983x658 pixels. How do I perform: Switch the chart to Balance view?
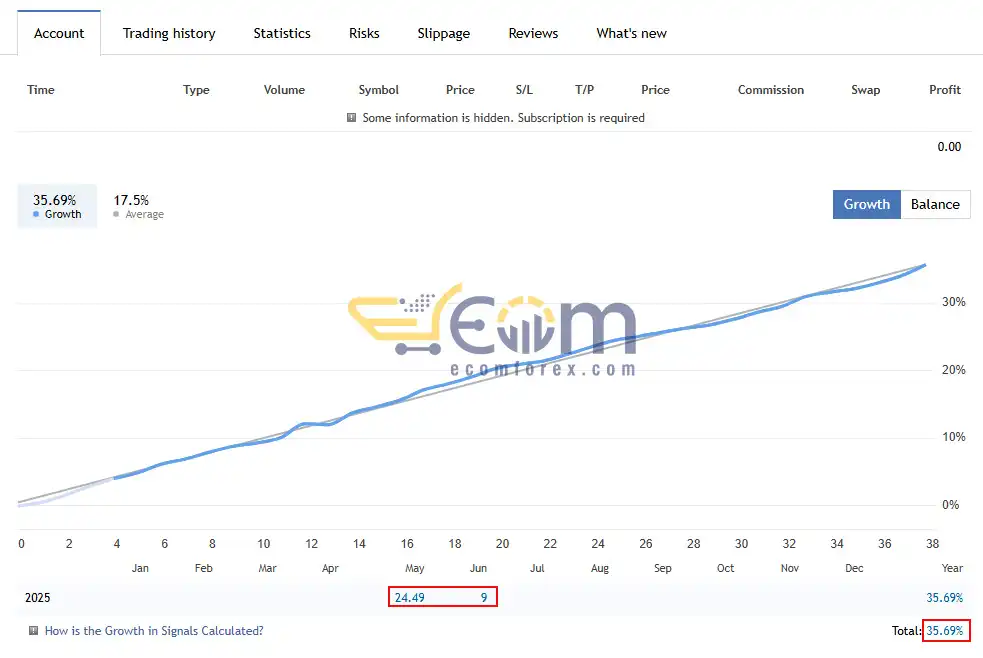[x=935, y=204]
